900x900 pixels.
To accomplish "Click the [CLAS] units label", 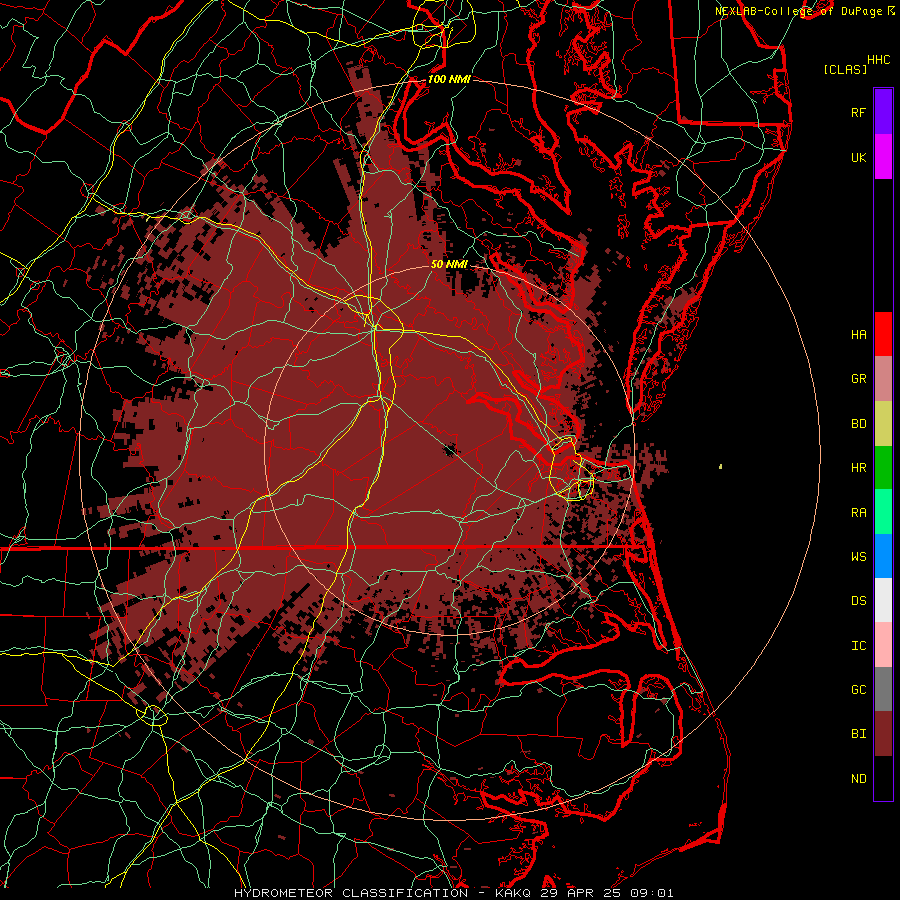I will coord(845,69).
